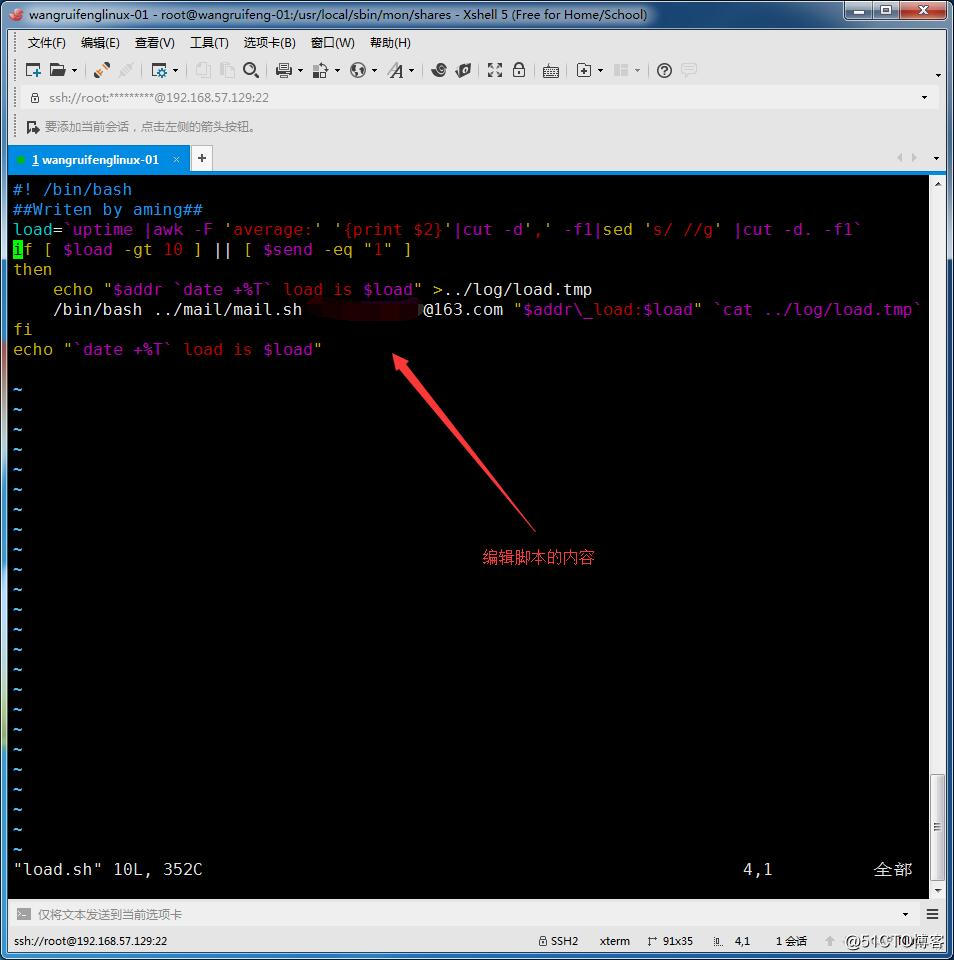Image resolution: width=954 pixels, height=960 pixels.
Task: Click the add current session arrow icon
Action: pos(32,127)
